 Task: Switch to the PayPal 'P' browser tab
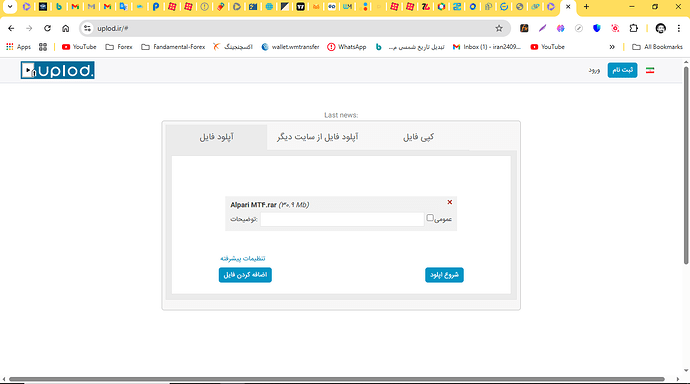pyautogui.click(x=156, y=7)
